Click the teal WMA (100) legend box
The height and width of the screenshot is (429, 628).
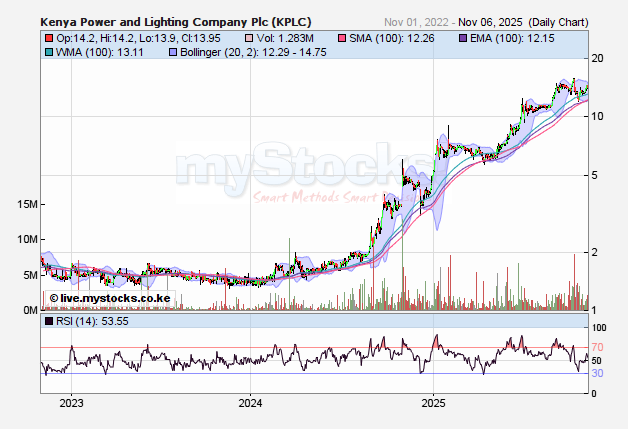pos(47,52)
